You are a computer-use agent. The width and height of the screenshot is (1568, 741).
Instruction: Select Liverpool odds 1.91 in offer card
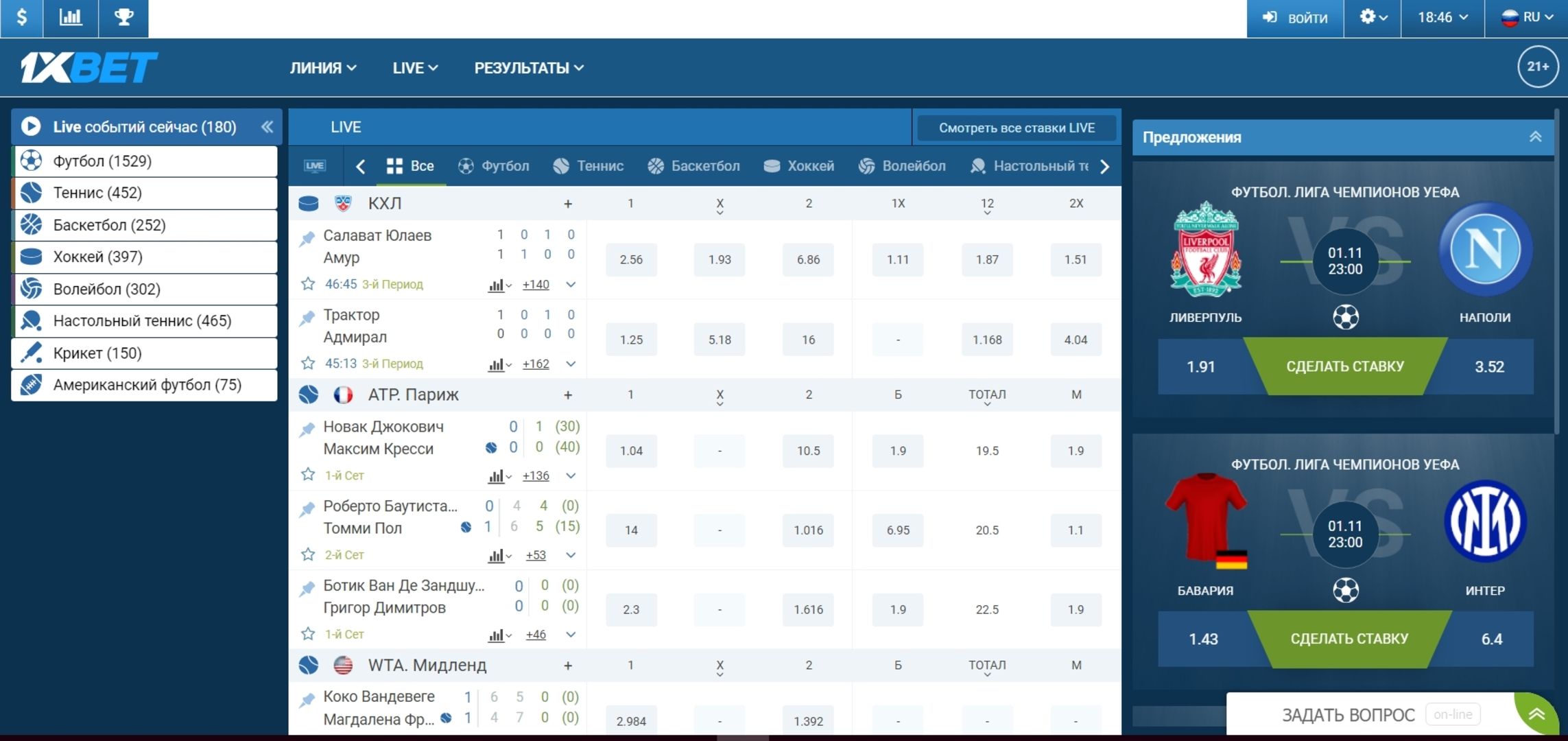tap(1201, 366)
